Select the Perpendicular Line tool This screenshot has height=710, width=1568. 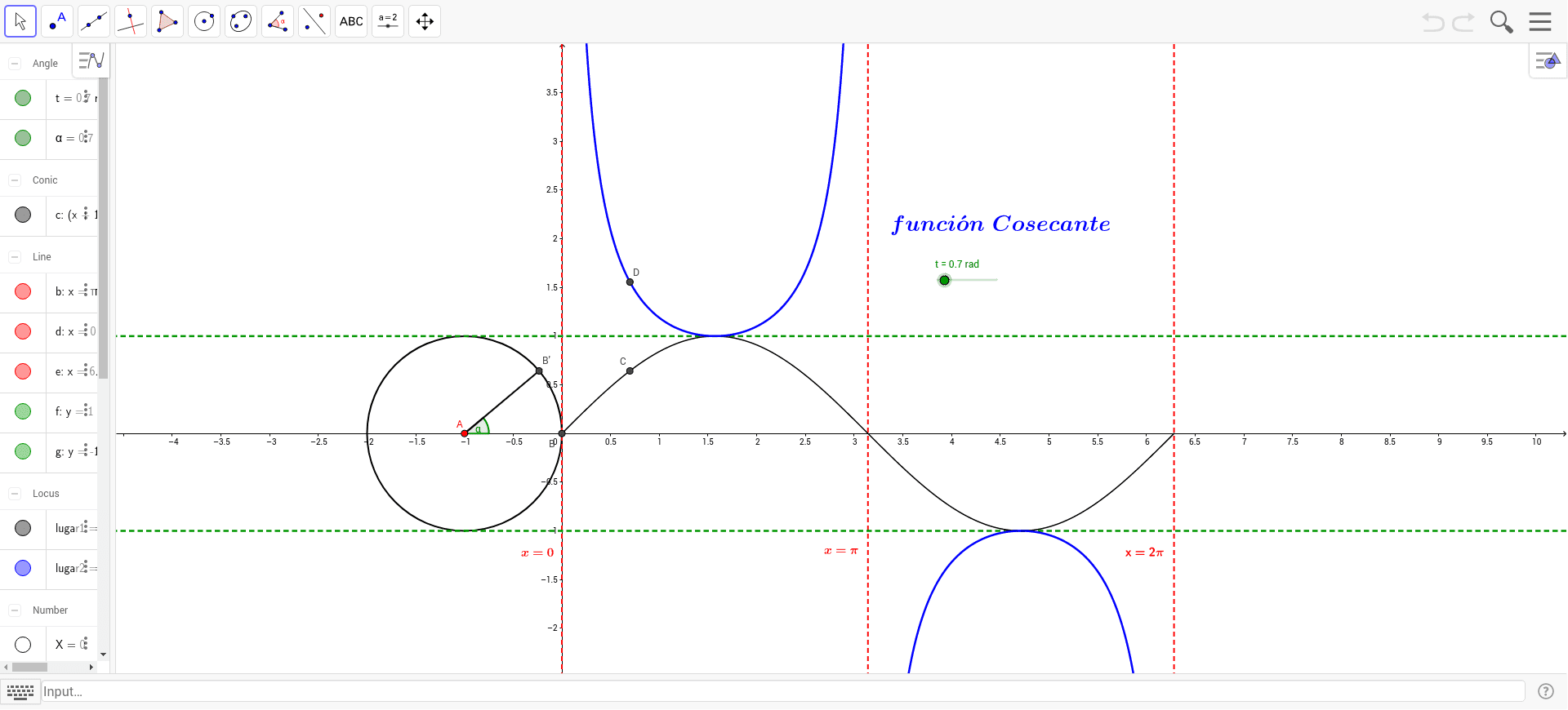(131, 21)
